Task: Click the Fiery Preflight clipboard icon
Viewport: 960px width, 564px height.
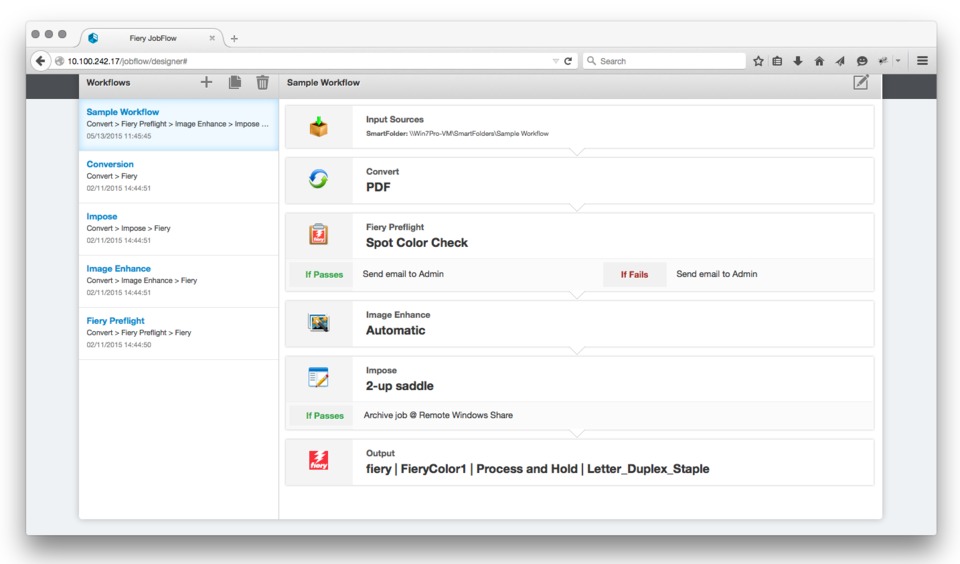Action: [318, 234]
